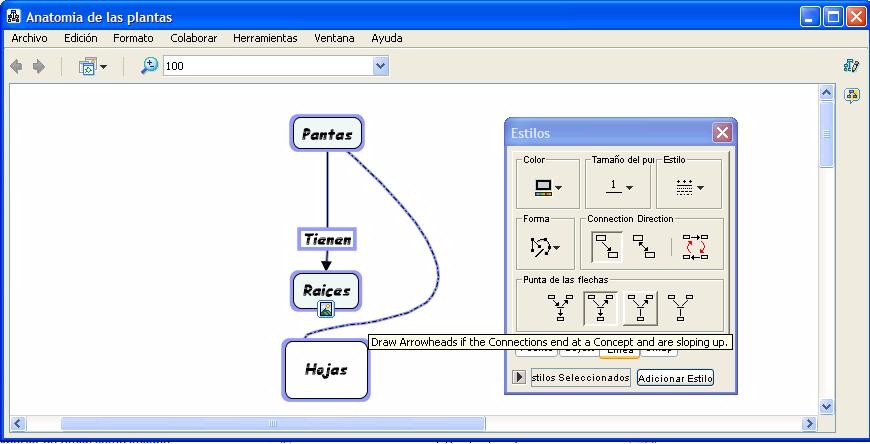The image size is (870, 444).
Task: Click the back navigation arrow
Action: pyautogui.click(x=16, y=66)
